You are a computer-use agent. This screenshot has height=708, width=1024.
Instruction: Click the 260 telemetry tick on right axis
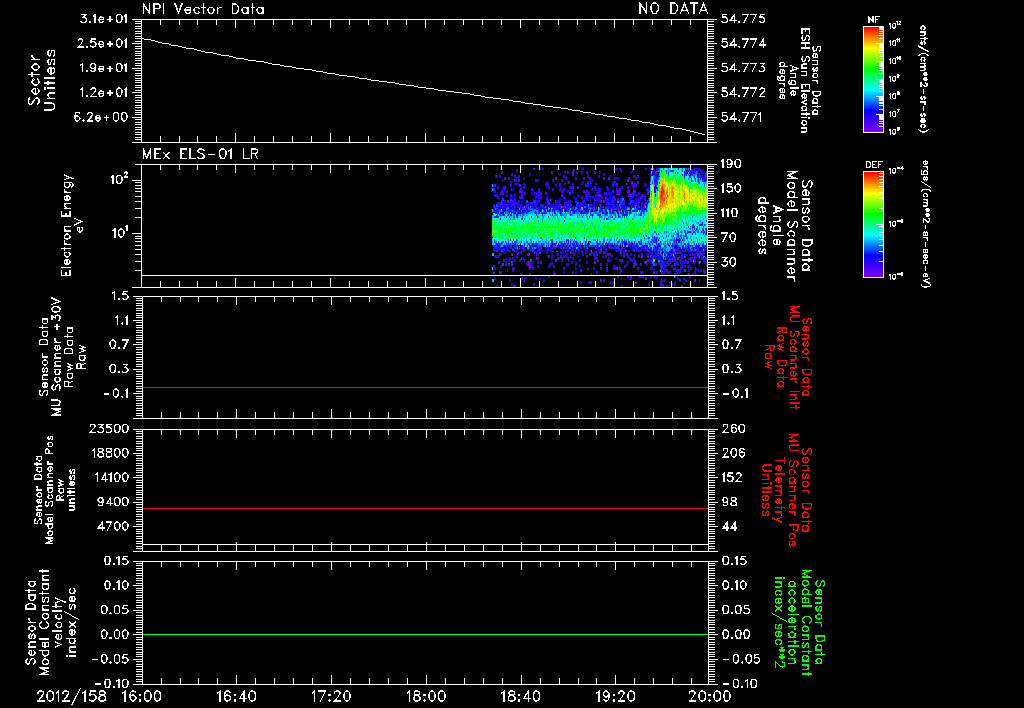pyautogui.click(x=731, y=428)
